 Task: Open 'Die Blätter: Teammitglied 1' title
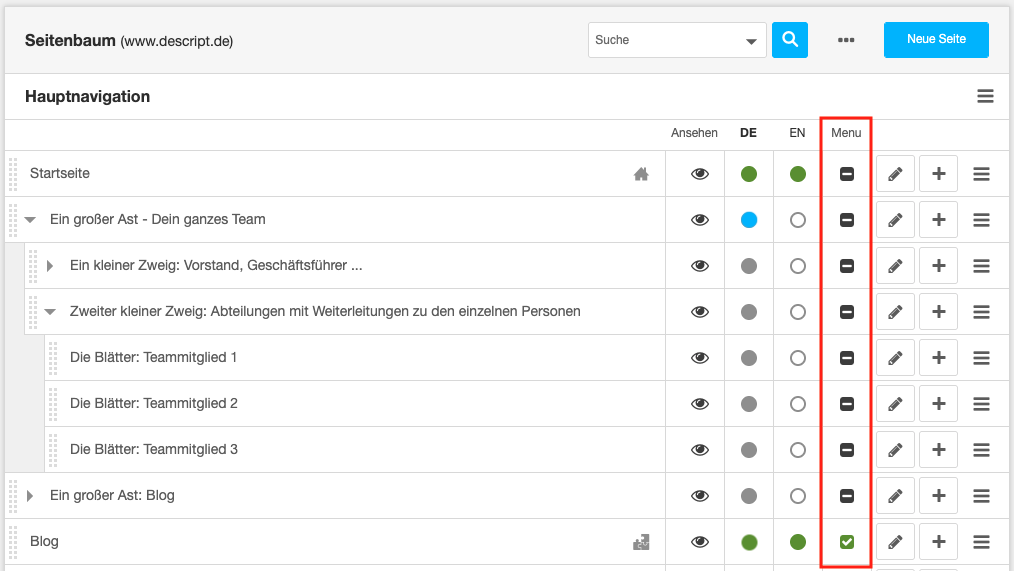[153, 358]
